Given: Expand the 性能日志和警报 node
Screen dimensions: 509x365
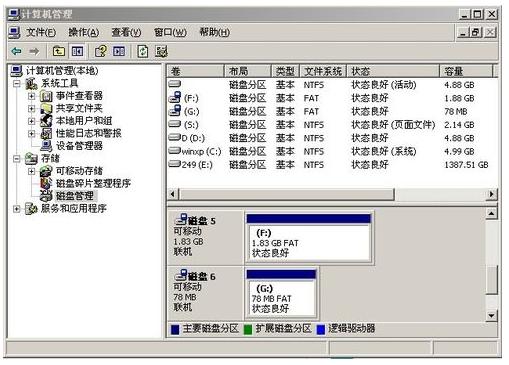Looking at the screenshot, I should (x=31, y=134).
